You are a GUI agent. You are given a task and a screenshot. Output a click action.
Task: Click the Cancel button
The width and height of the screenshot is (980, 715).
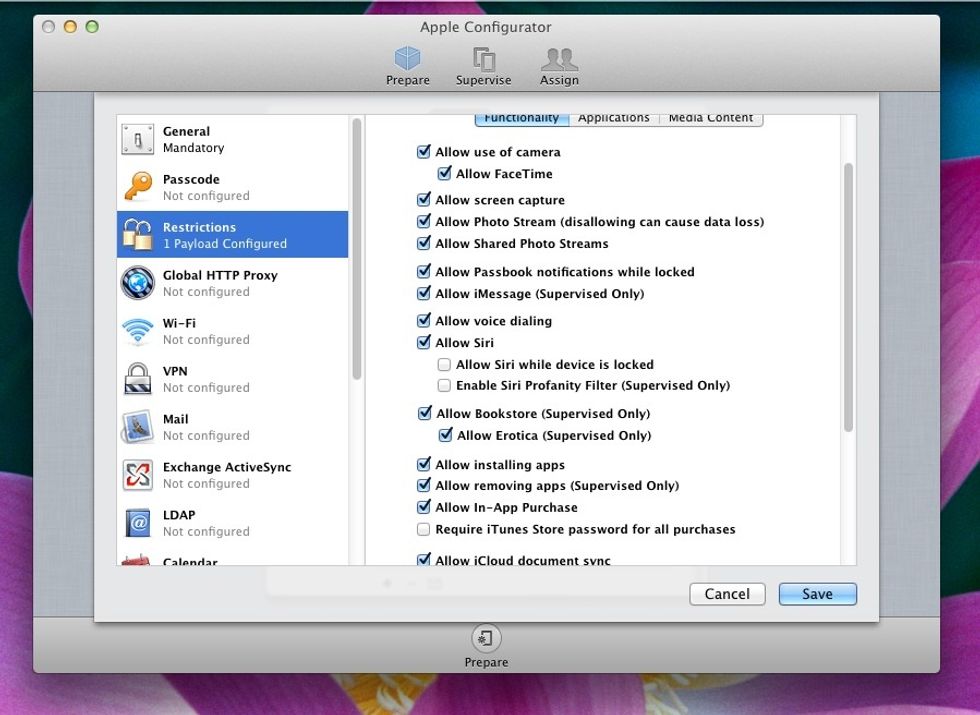click(x=728, y=594)
